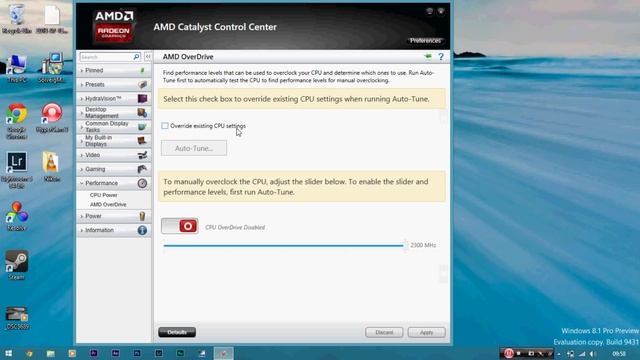This screenshot has width=640, height=360.
Task: Toggle the CPU OverDrive switch on
Action: point(180,226)
